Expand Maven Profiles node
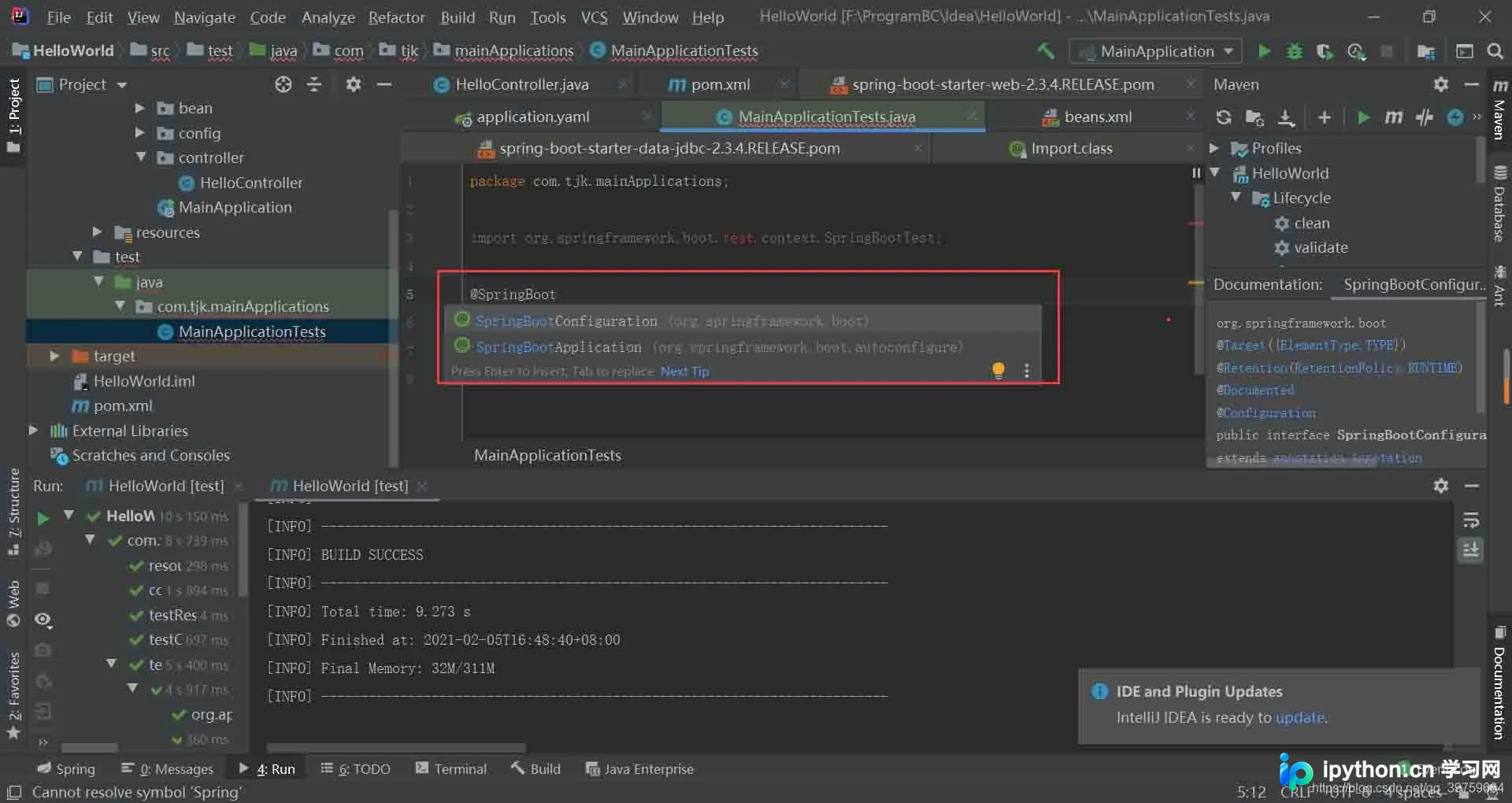 click(x=1214, y=148)
